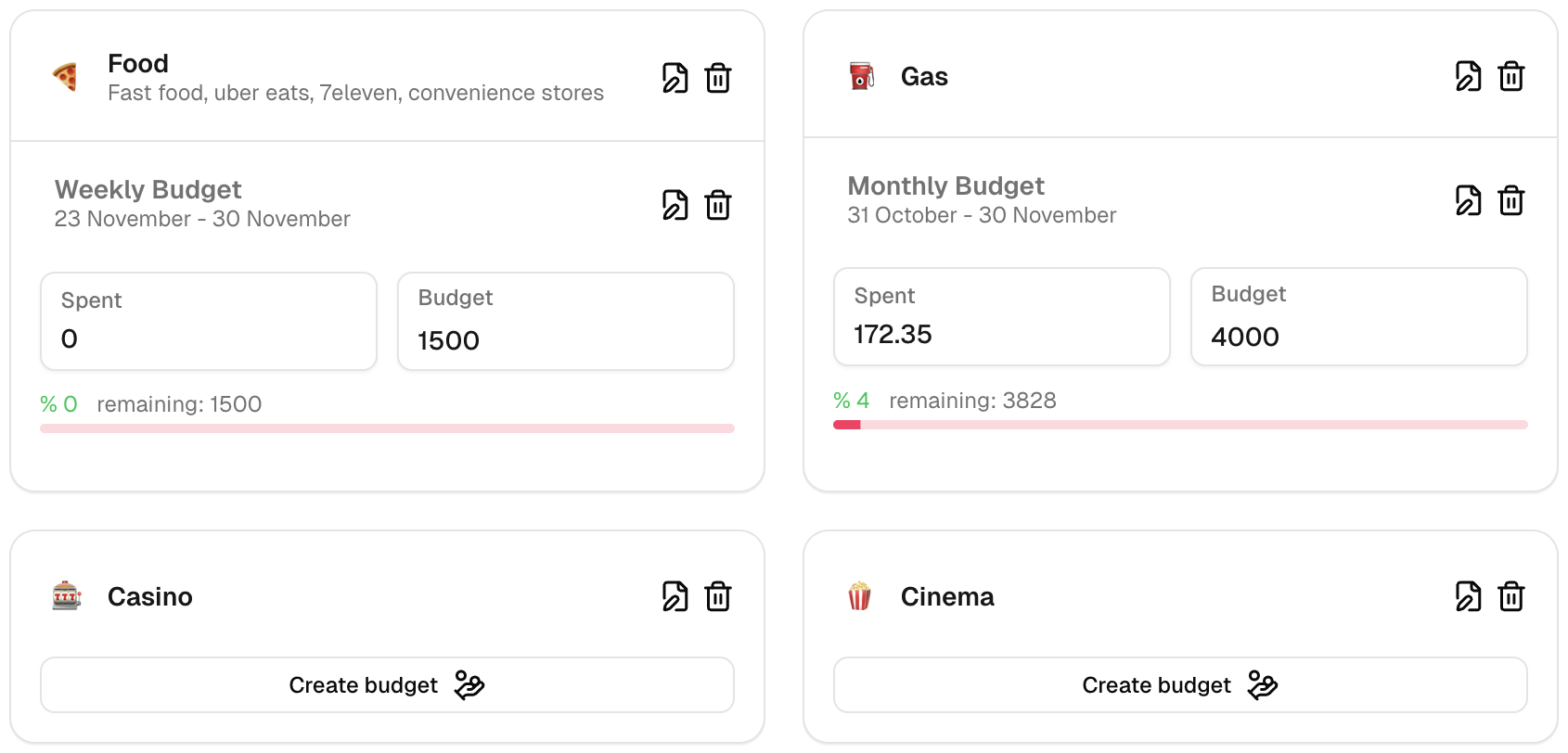Image resolution: width=1568 pixels, height=753 pixels.
Task: Create budget for Cinema
Action: tap(1180, 685)
